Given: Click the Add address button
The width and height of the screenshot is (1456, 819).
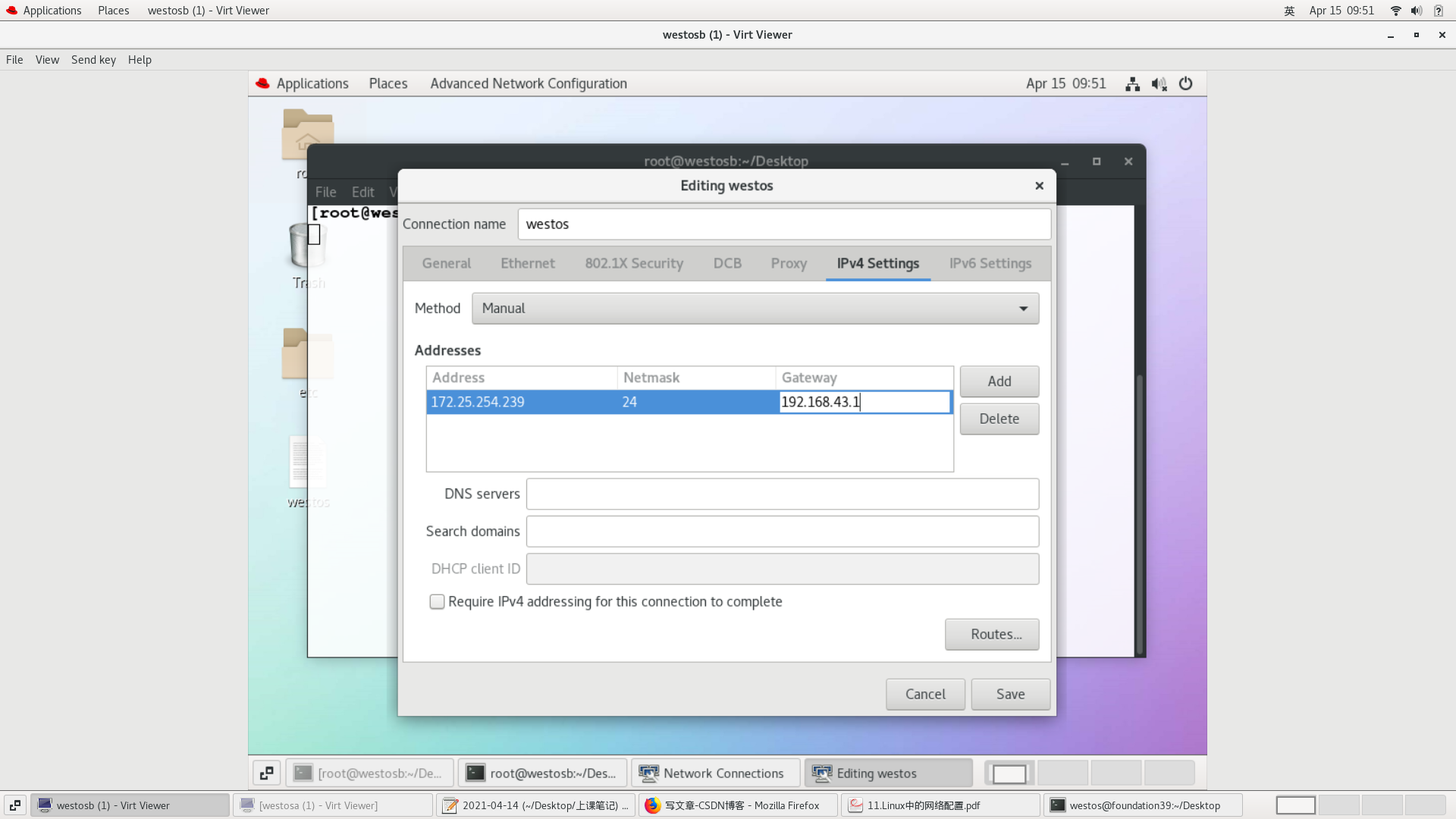Looking at the screenshot, I should (999, 381).
